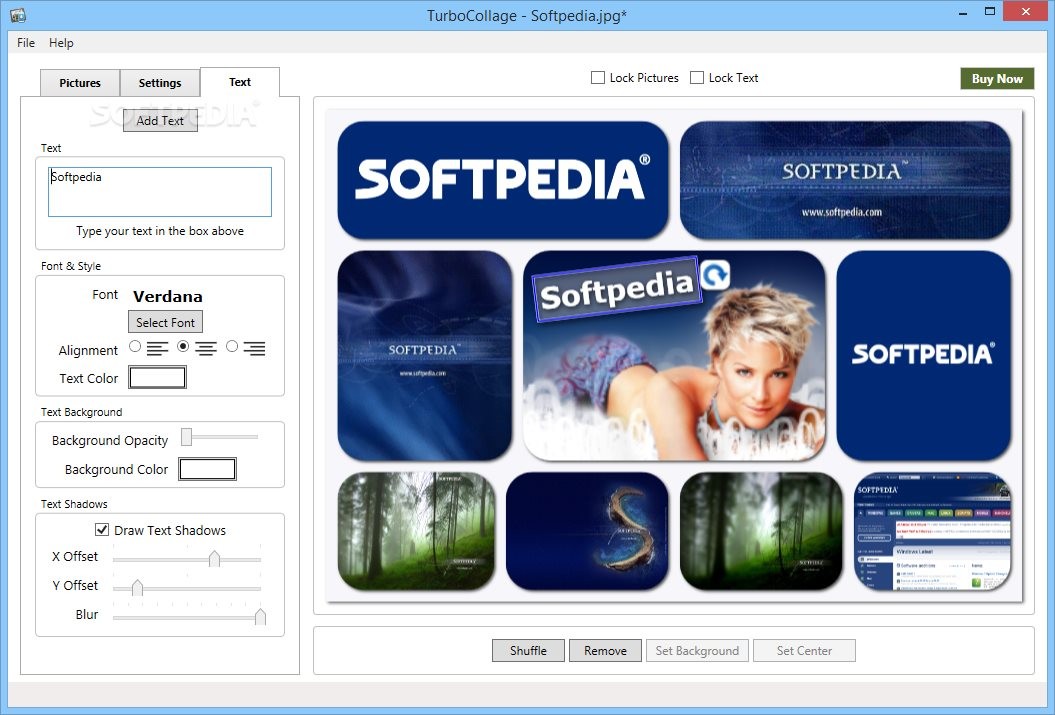
Task: Click the Remove button
Action: 605,650
